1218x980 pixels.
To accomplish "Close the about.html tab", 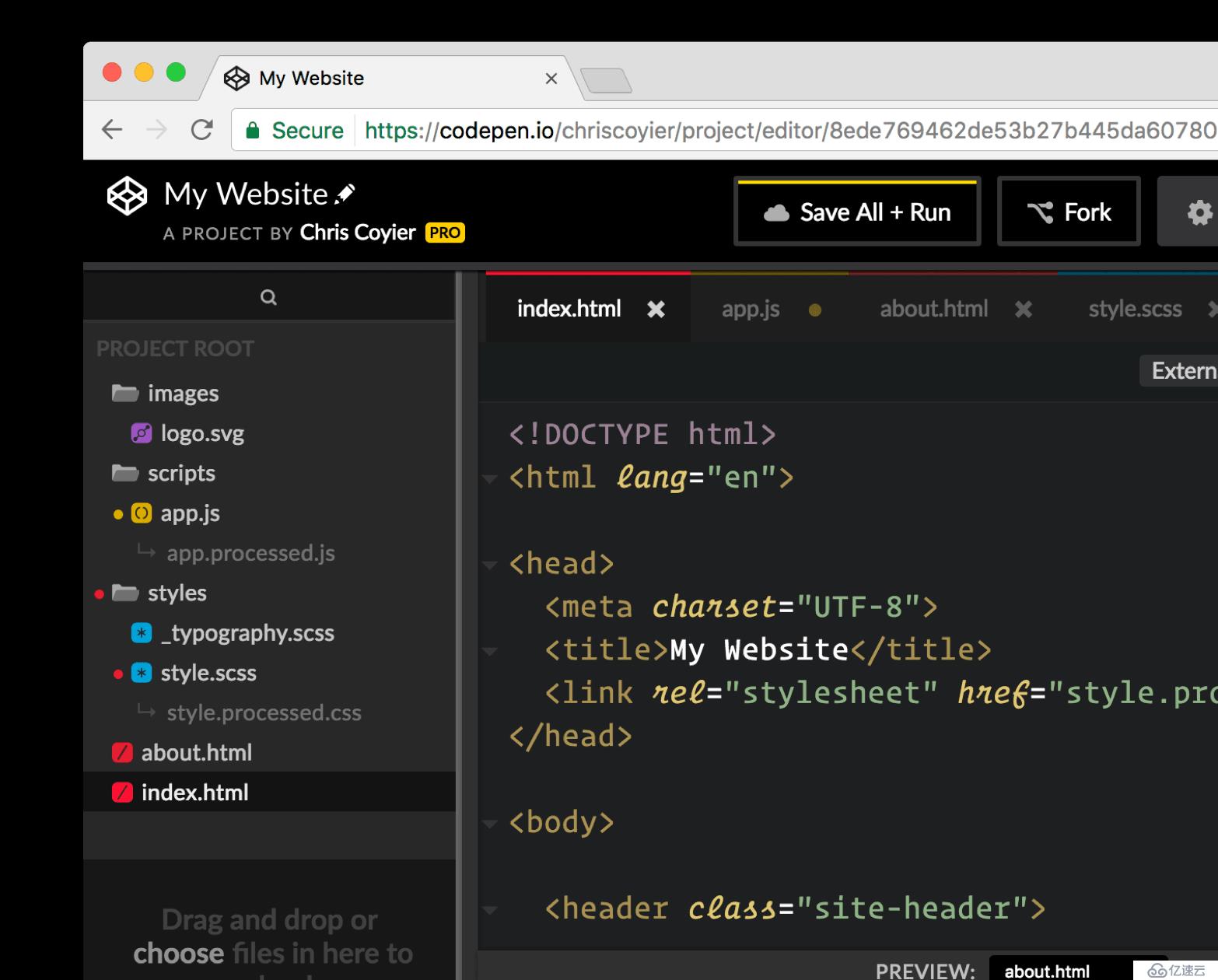I will [1024, 310].
